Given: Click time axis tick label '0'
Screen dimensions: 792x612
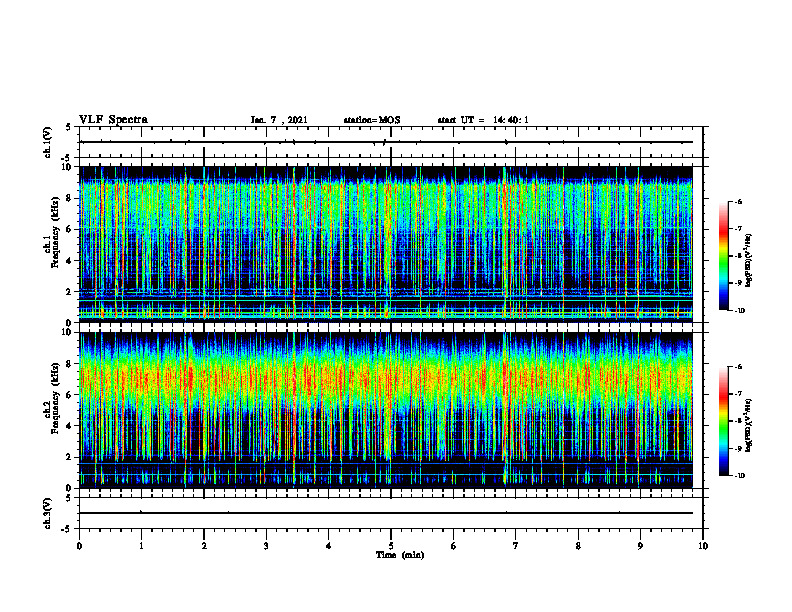Looking at the screenshot, I should point(79,546).
